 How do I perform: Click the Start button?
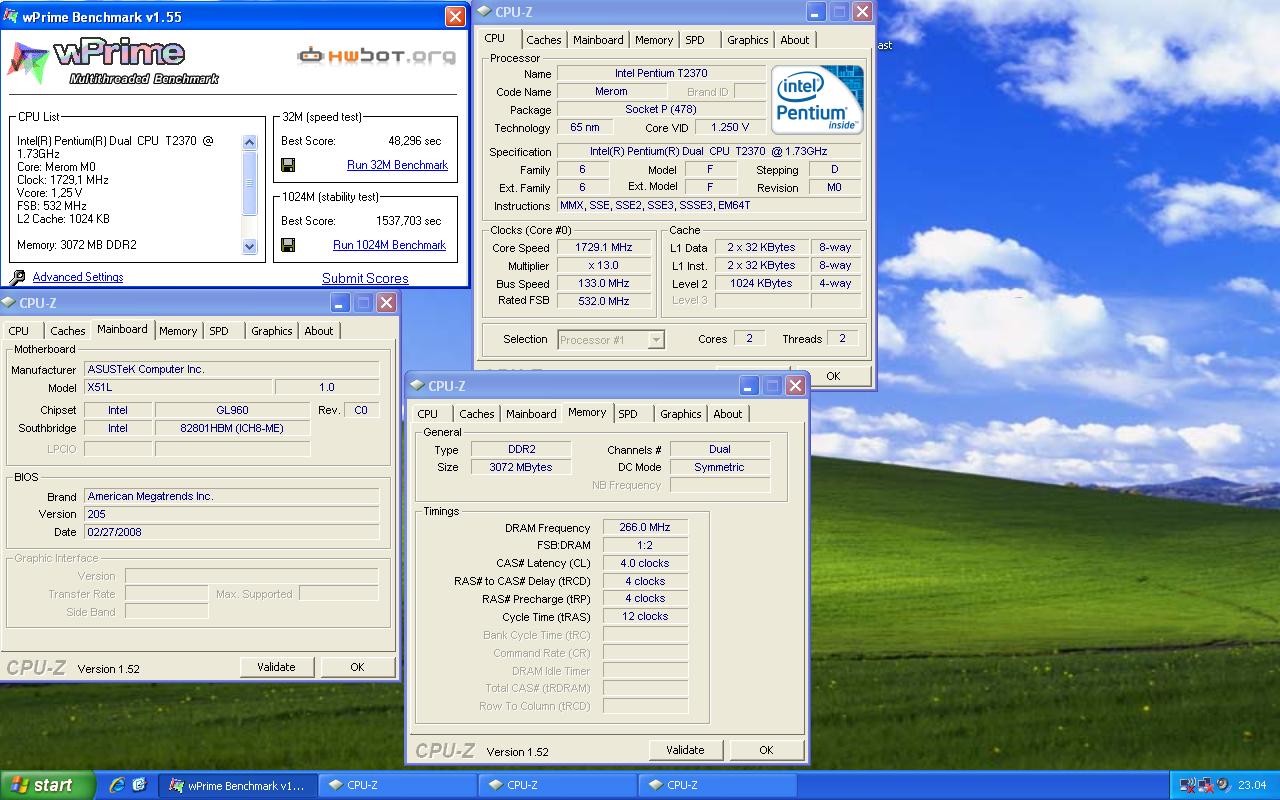click(x=47, y=785)
